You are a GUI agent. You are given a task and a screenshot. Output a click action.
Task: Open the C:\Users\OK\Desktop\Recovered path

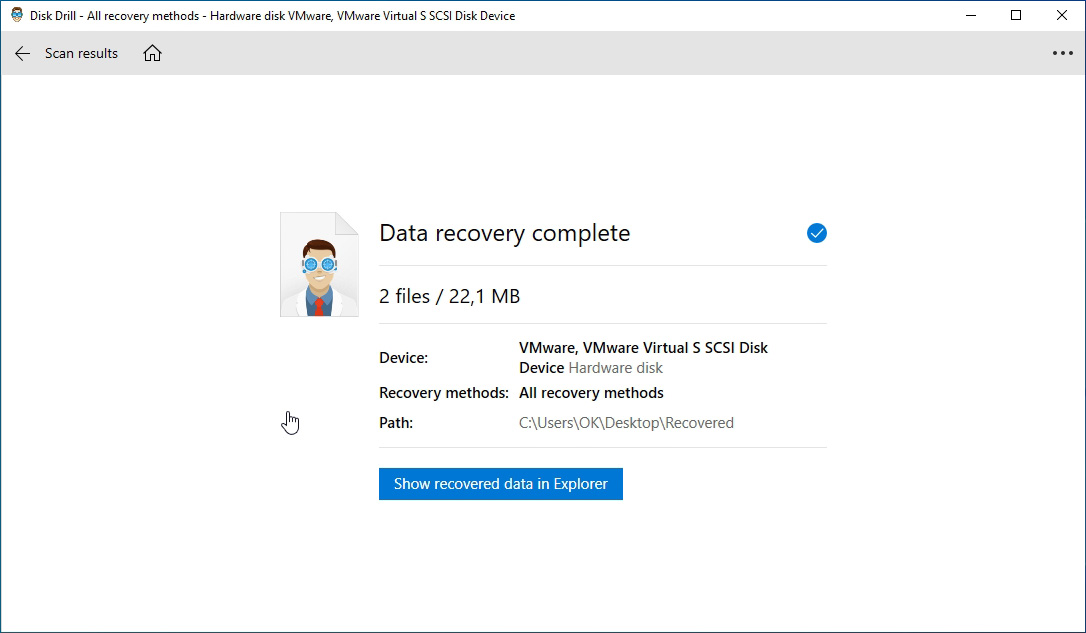(626, 422)
